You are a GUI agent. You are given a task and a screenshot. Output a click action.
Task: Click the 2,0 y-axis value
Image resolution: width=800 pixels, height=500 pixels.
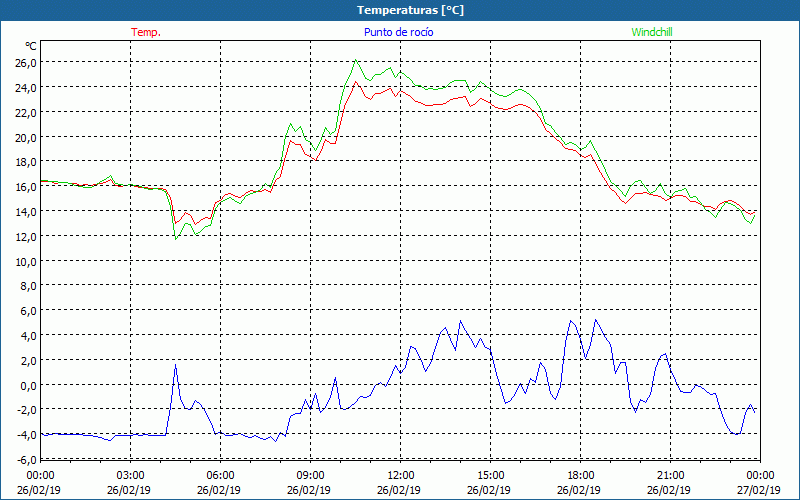pyautogui.click(x=28, y=361)
